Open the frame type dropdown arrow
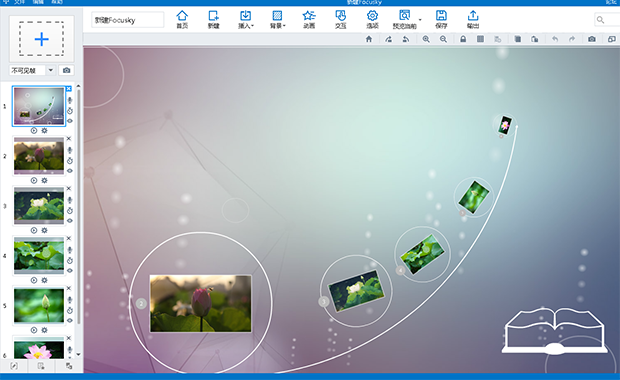Viewport: 620px width, 380px height. tap(51, 70)
